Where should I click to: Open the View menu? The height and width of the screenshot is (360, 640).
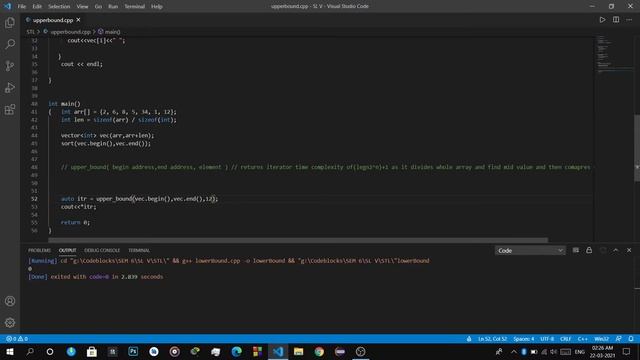(x=82, y=7)
